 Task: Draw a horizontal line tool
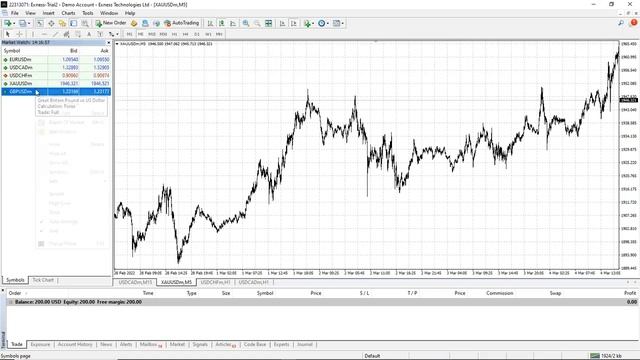[x=44, y=34]
